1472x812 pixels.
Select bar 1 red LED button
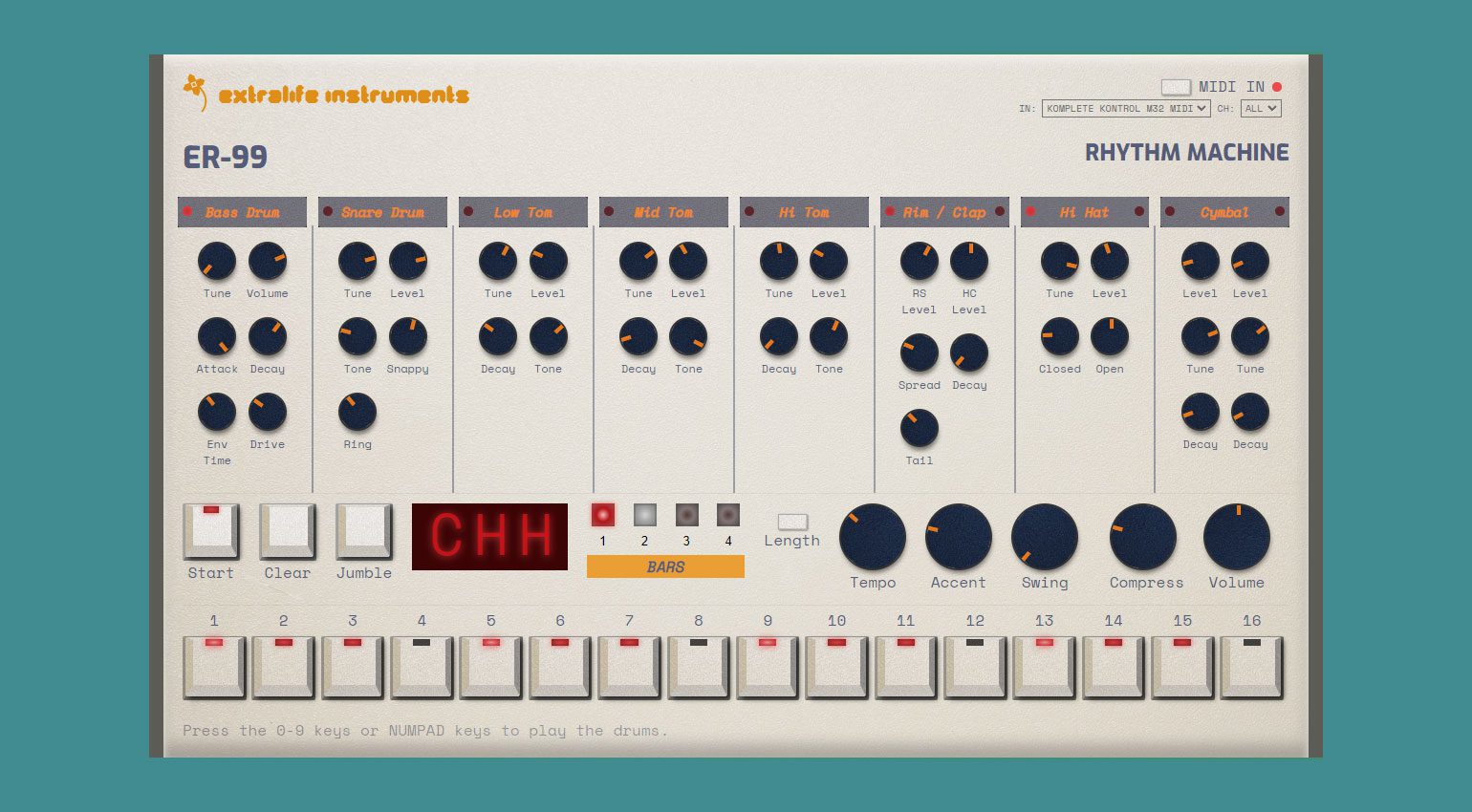pos(602,516)
